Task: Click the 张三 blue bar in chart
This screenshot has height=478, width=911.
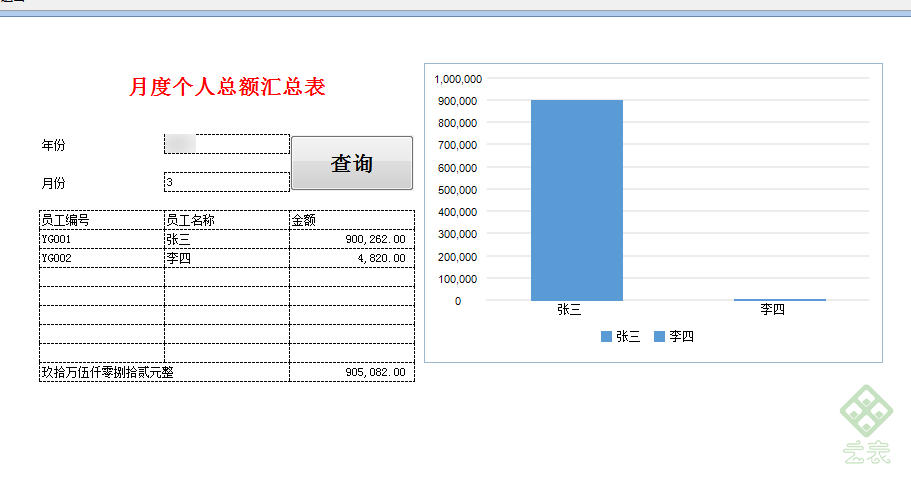Action: tap(577, 200)
